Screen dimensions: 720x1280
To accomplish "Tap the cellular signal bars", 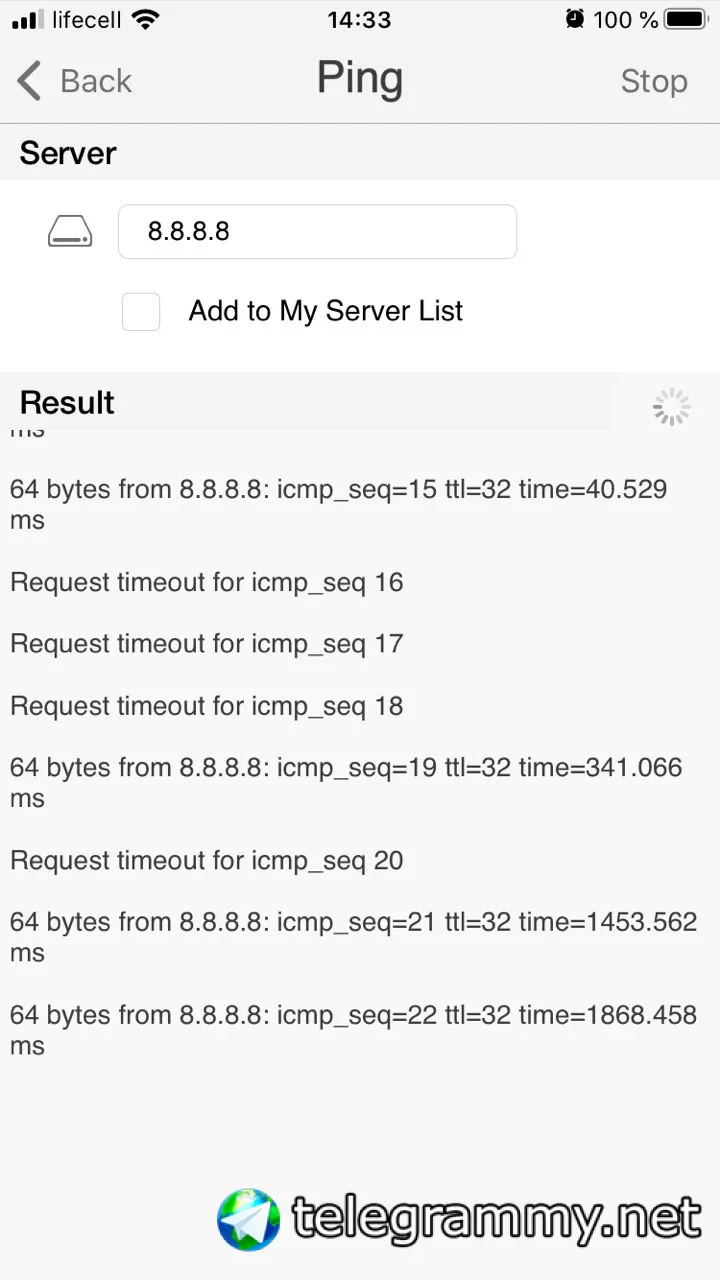I will coord(28,20).
